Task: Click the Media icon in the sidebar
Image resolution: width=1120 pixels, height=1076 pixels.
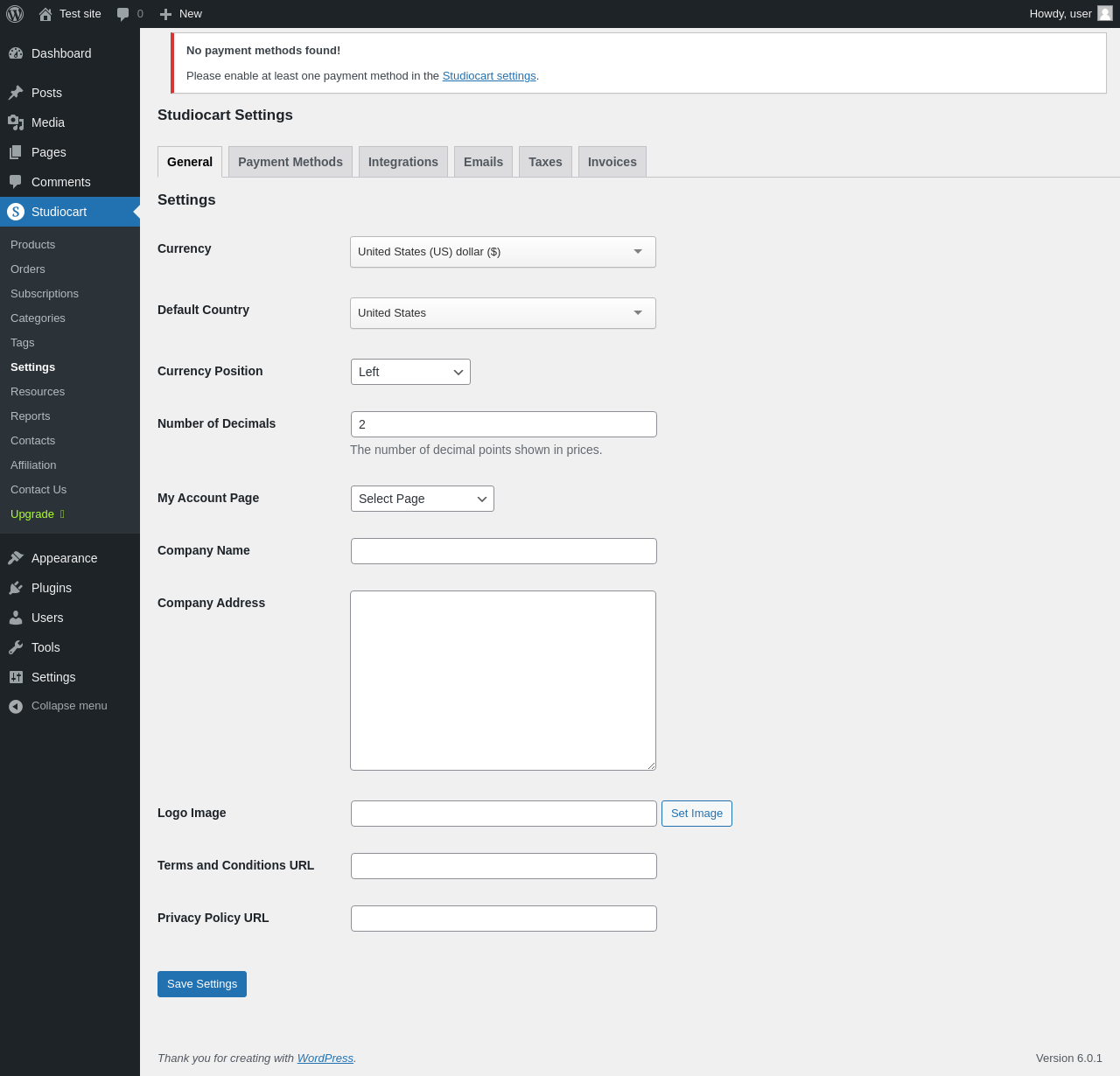Action: (16, 122)
